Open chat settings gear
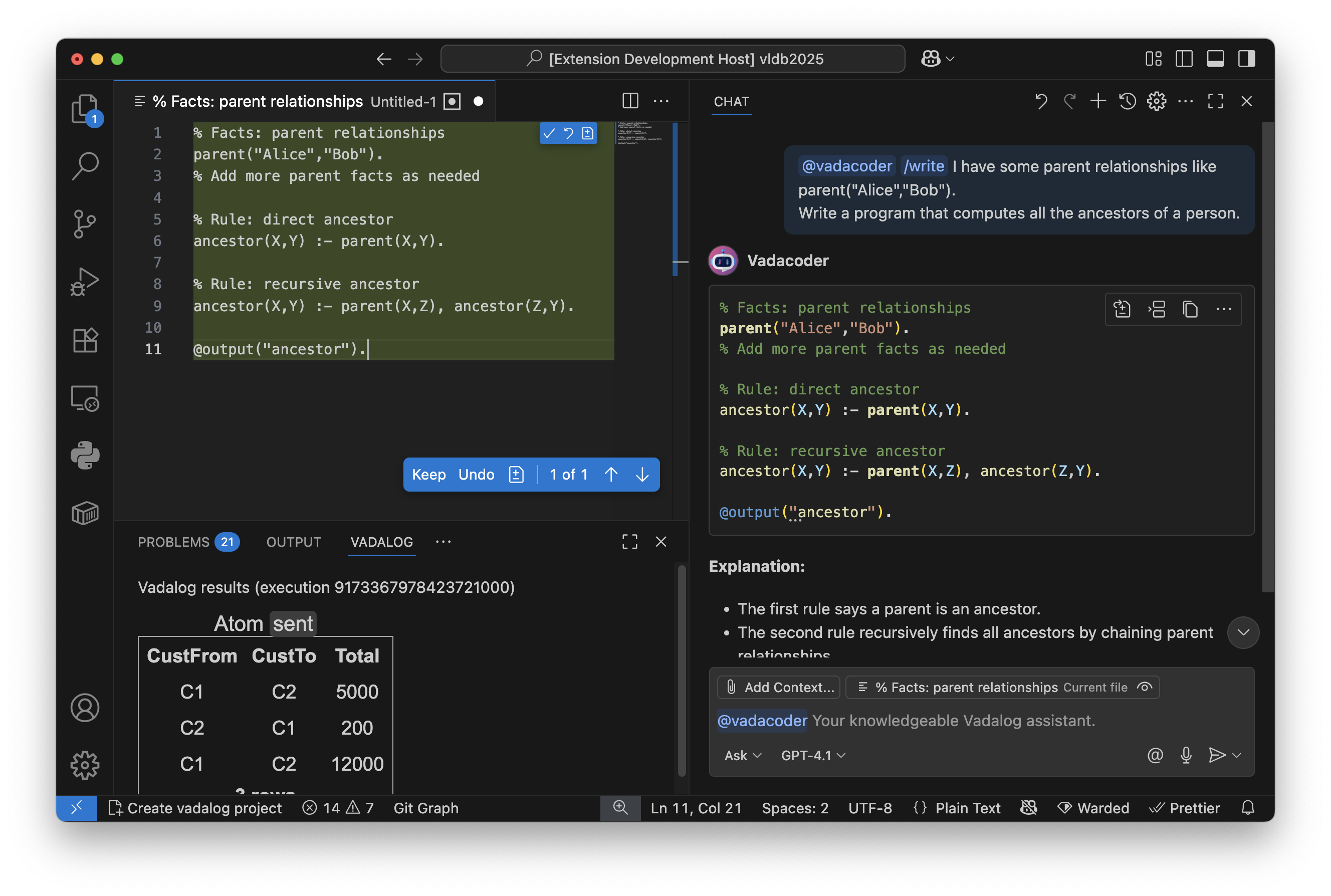 [x=1156, y=101]
